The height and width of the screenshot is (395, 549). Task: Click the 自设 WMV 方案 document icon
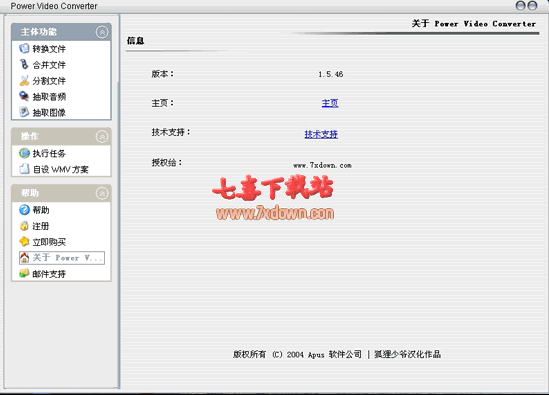coord(24,169)
